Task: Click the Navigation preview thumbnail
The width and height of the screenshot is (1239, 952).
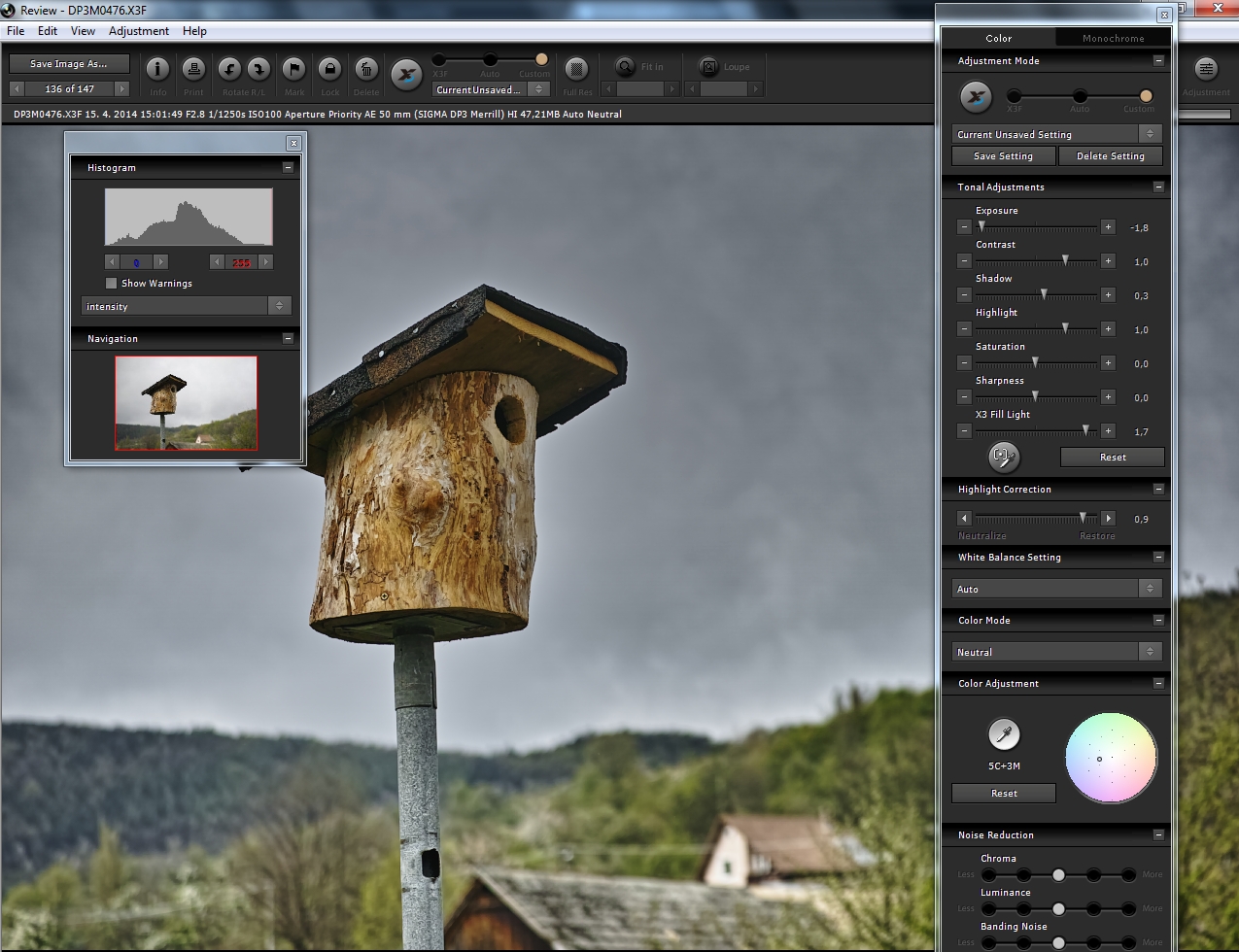Action: coord(186,402)
